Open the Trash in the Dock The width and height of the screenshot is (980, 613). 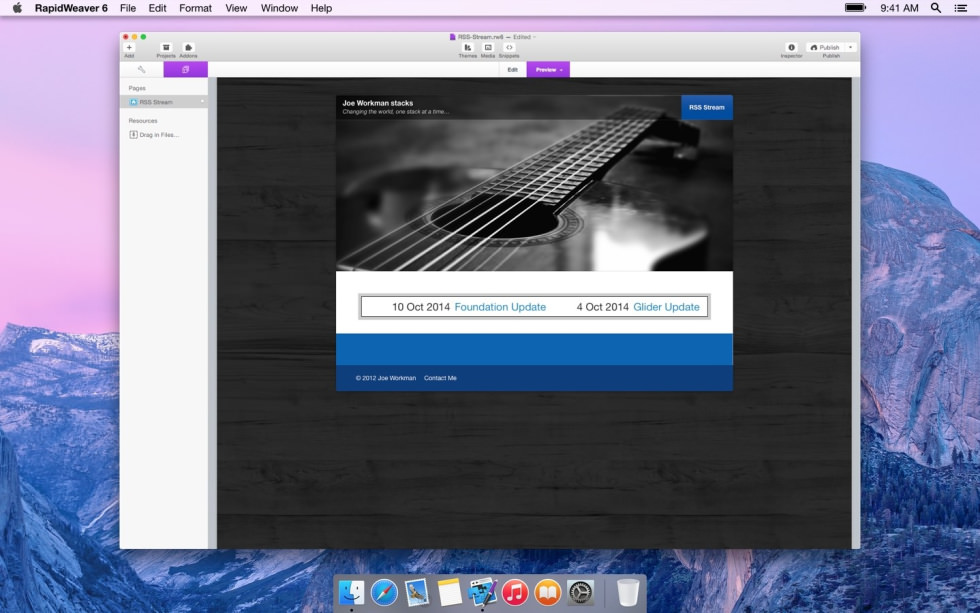(628, 592)
